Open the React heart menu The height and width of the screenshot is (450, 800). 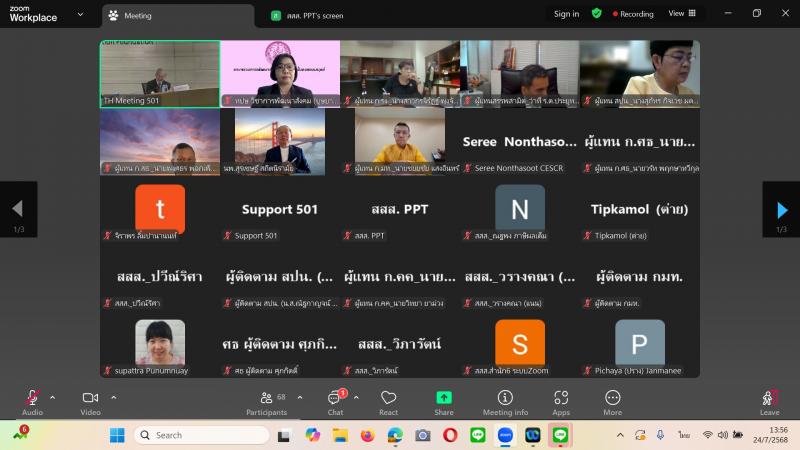[388, 402]
